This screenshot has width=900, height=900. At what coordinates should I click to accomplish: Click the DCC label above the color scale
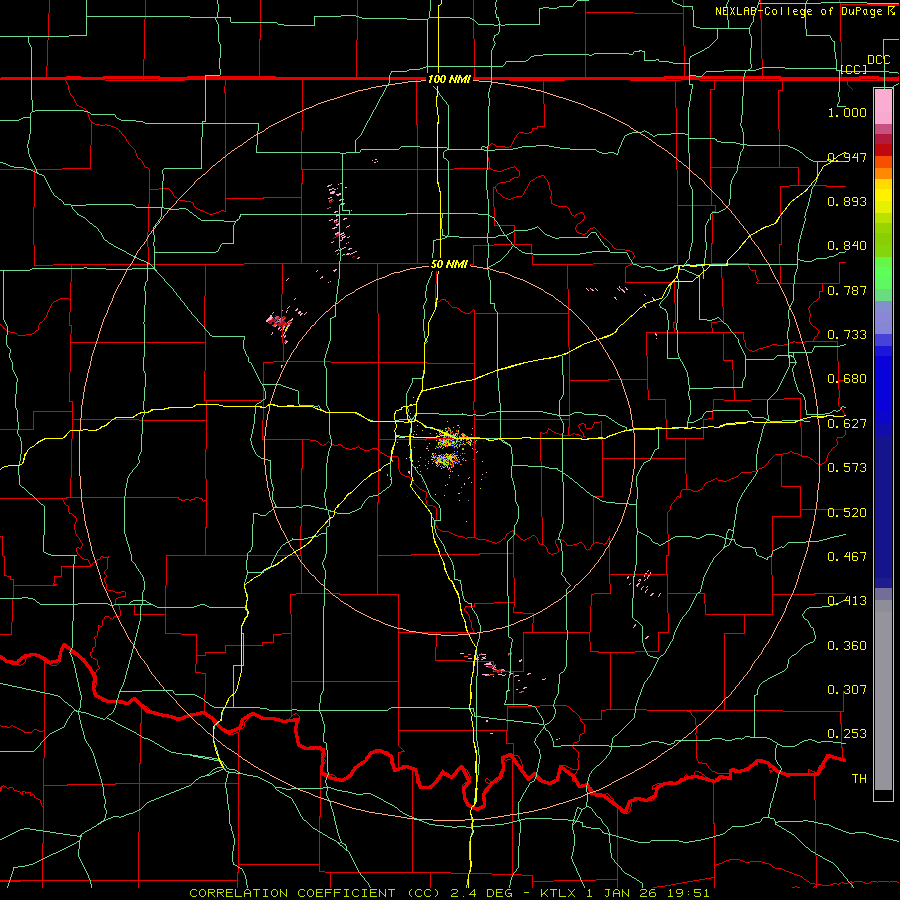click(878, 60)
